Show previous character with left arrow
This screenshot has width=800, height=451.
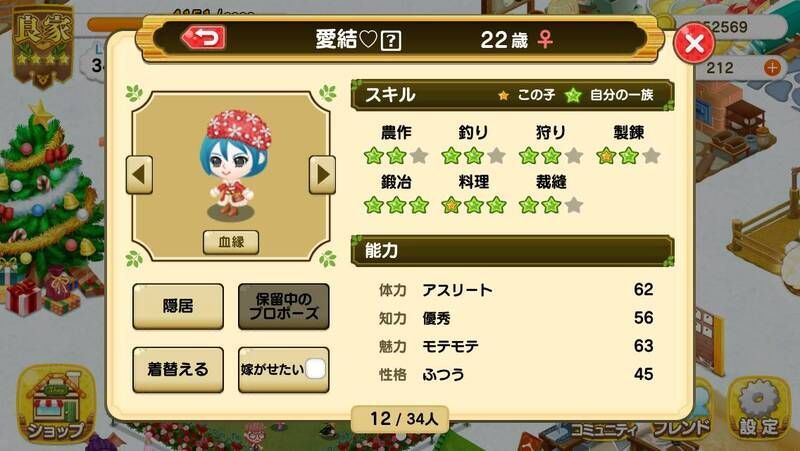[139, 175]
